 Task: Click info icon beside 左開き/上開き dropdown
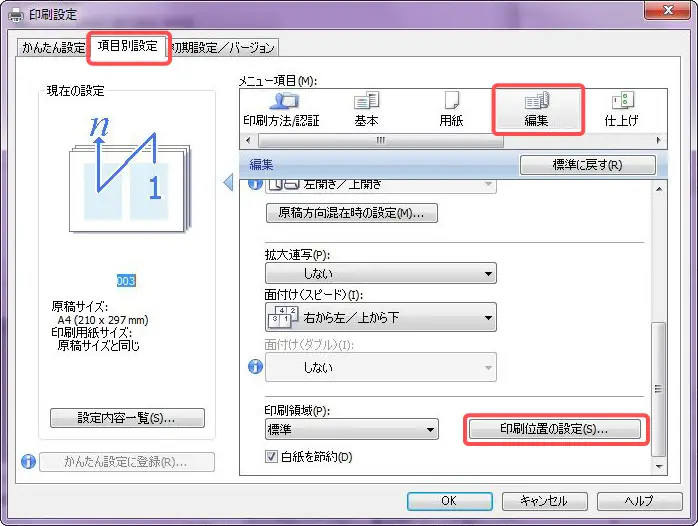pyautogui.click(x=255, y=184)
